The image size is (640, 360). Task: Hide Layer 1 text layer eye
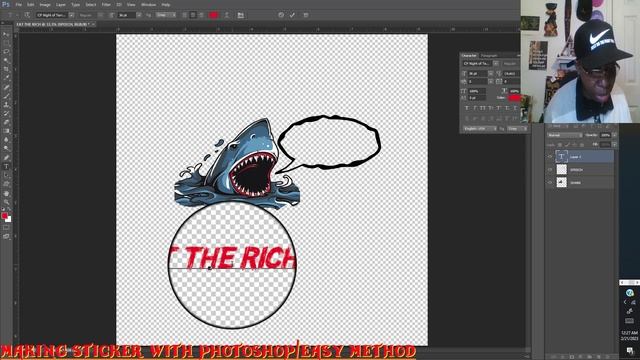(x=550, y=157)
